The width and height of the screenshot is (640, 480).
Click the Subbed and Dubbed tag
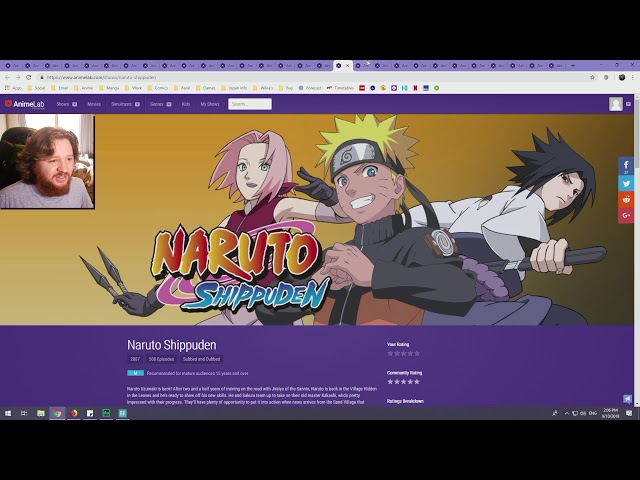[201, 359]
